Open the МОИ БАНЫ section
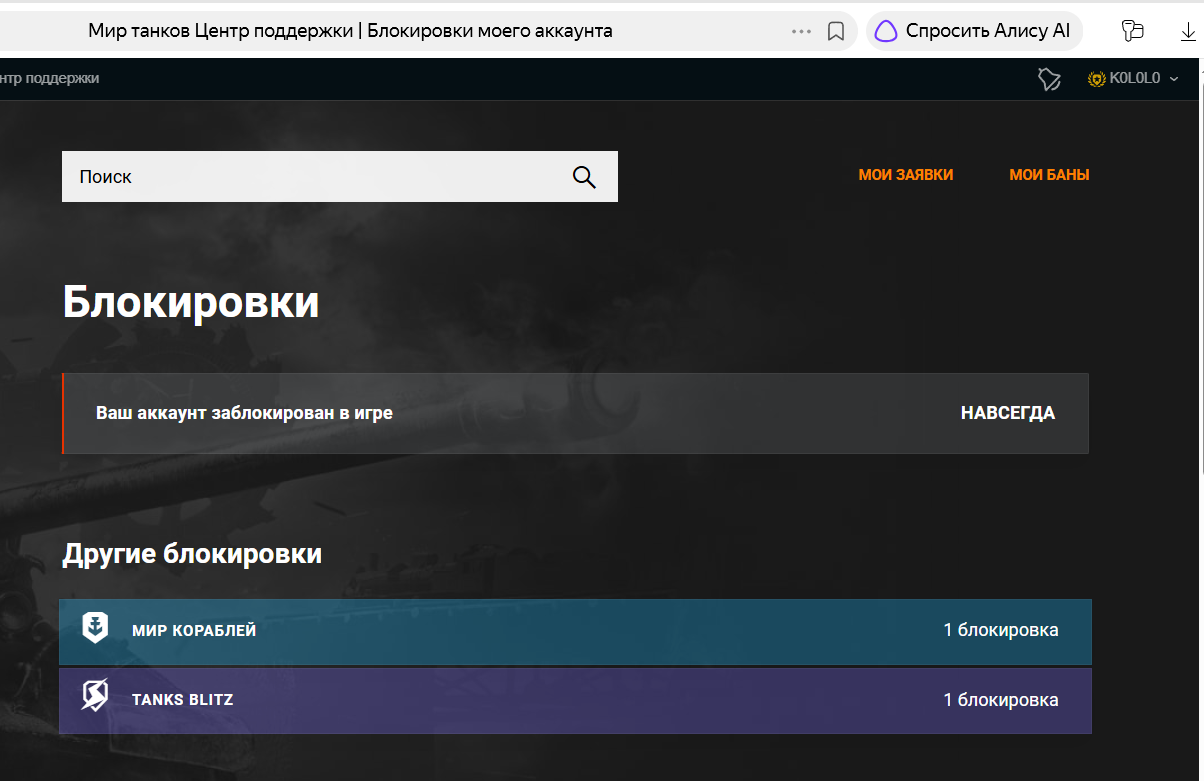The height and width of the screenshot is (781, 1204). click(x=1049, y=175)
